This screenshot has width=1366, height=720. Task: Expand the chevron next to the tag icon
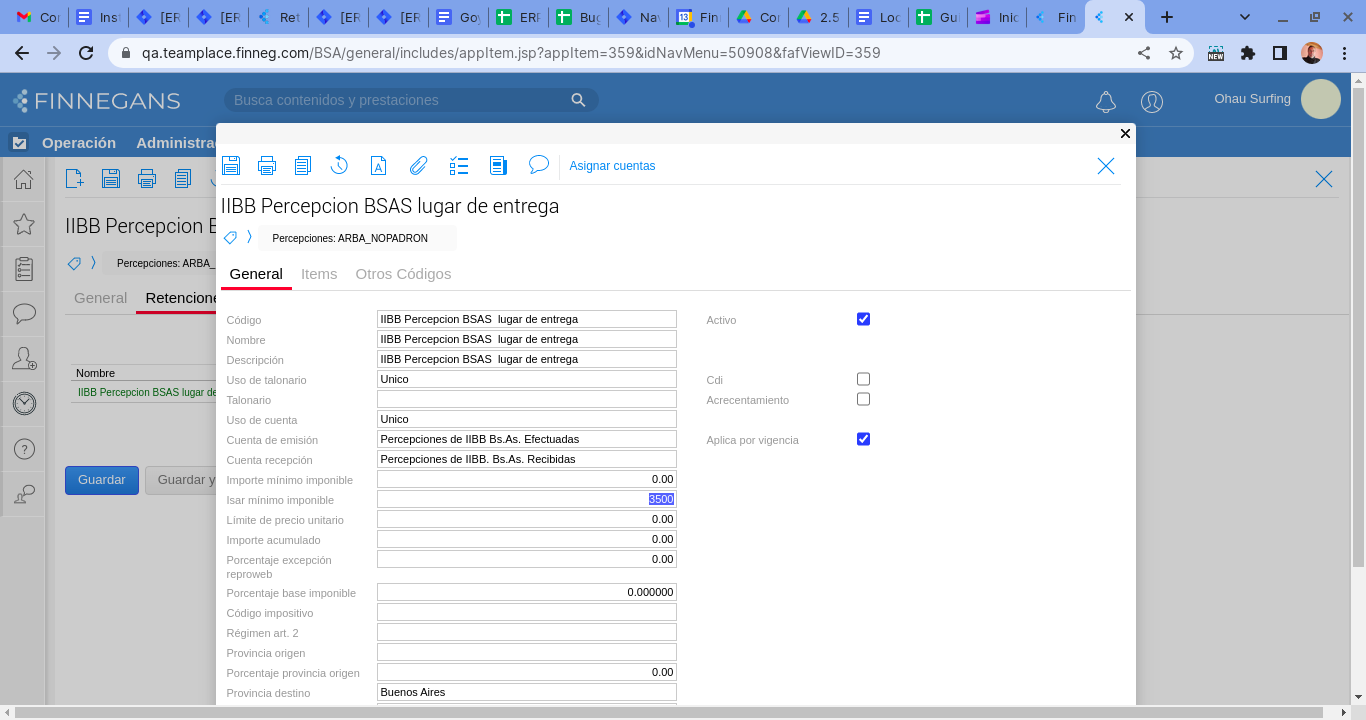pyautogui.click(x=249, y=238)
